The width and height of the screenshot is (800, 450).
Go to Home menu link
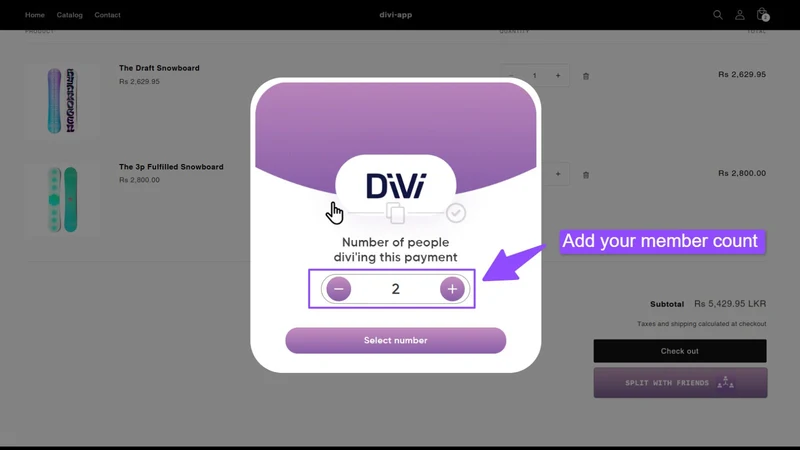click(x=35, y=15)
